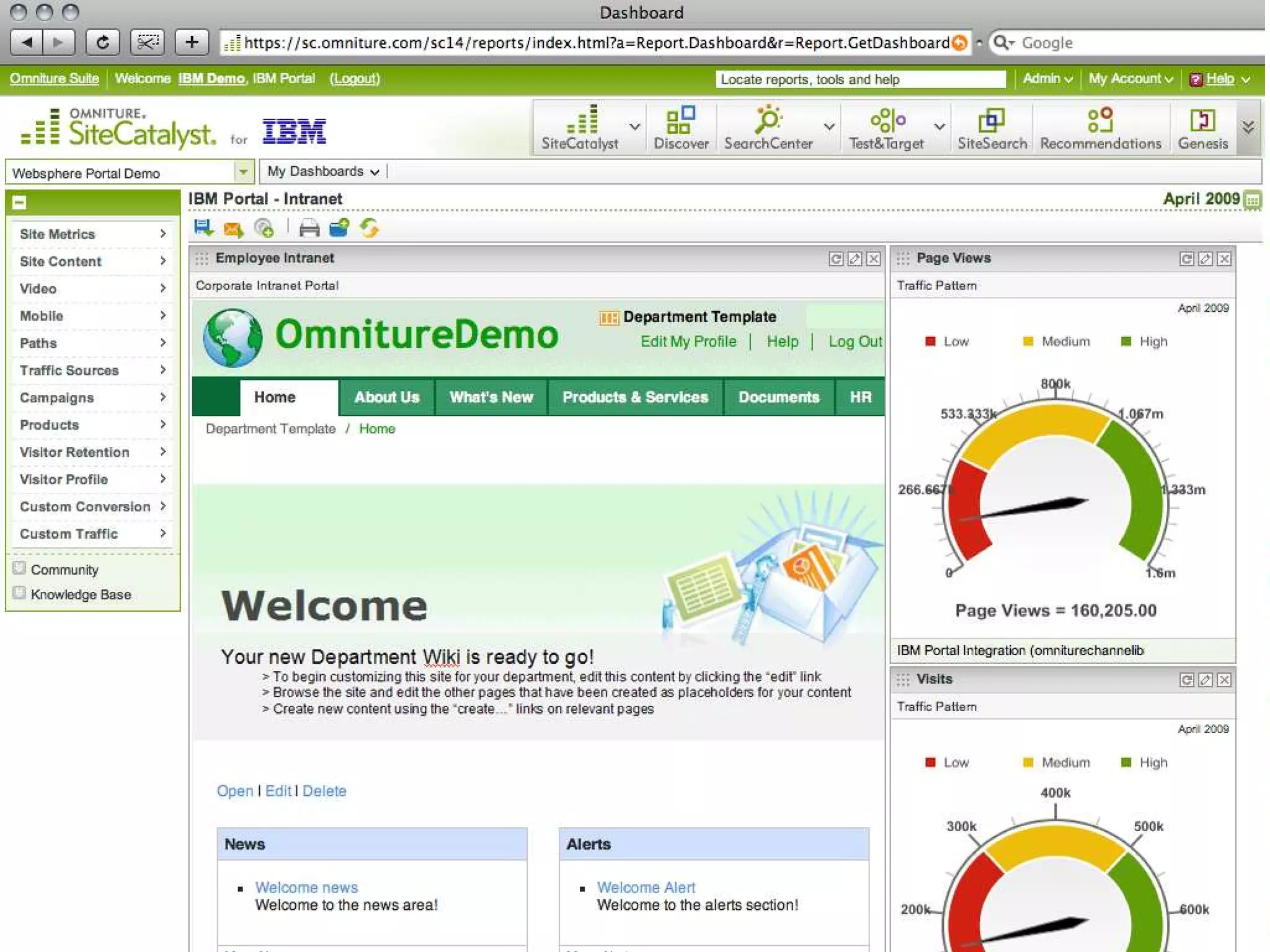The image size is (1270, 952).
Task: Open the Websphere Portal Demo report suite dropdown
Action: point(244,172)
